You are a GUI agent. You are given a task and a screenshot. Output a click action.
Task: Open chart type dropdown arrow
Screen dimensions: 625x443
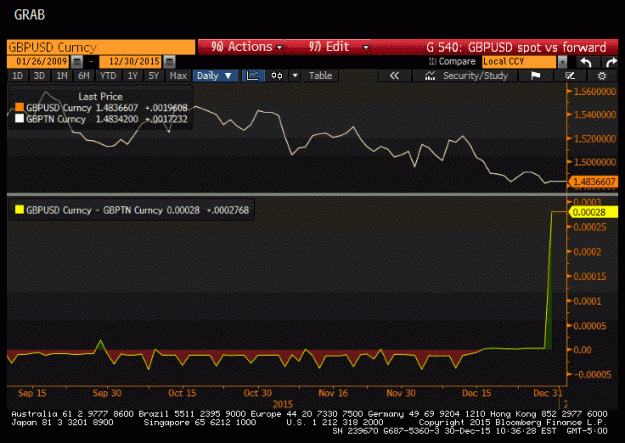point(295,76)
